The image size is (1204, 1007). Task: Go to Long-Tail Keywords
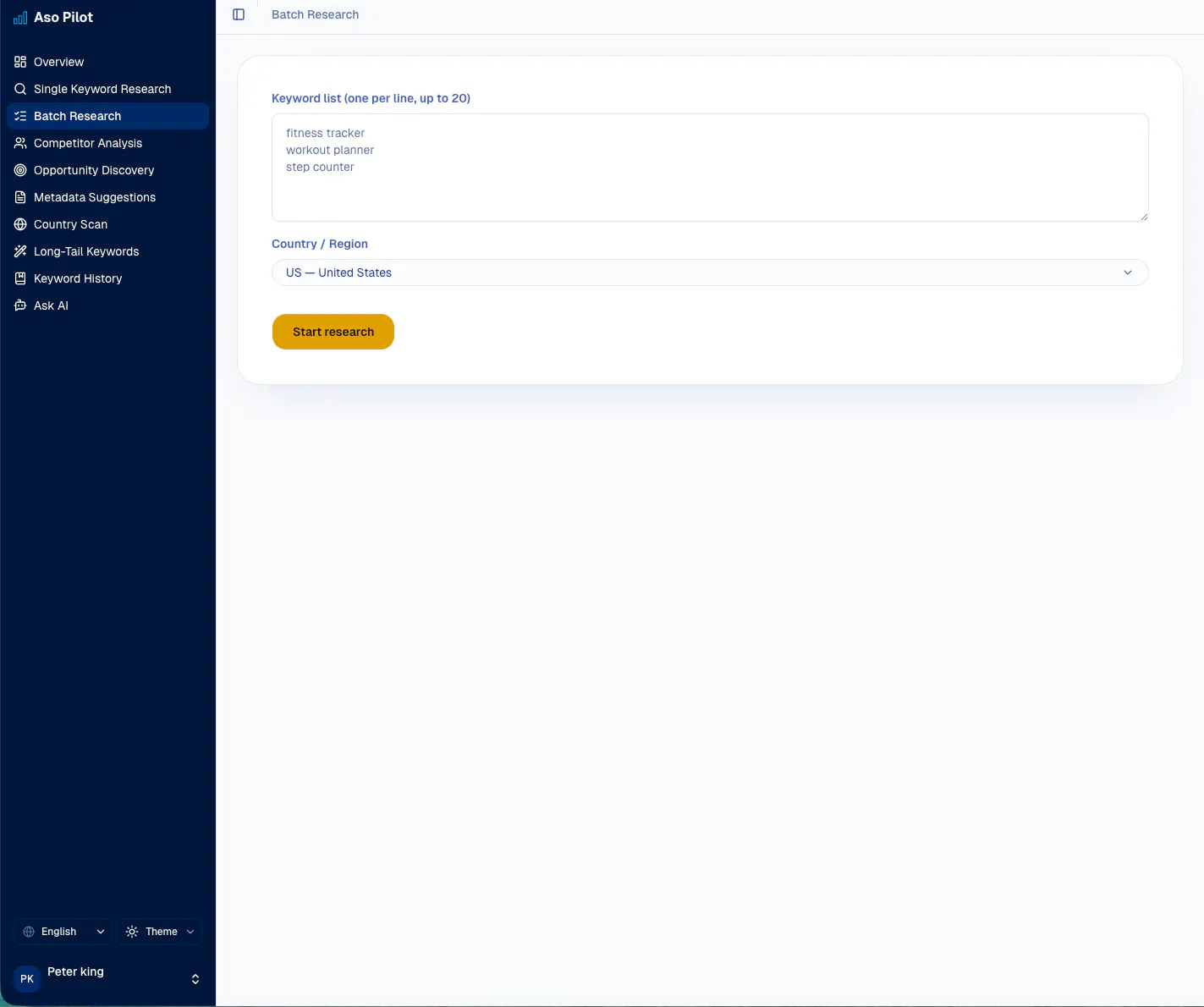click(x=107, y=251)
